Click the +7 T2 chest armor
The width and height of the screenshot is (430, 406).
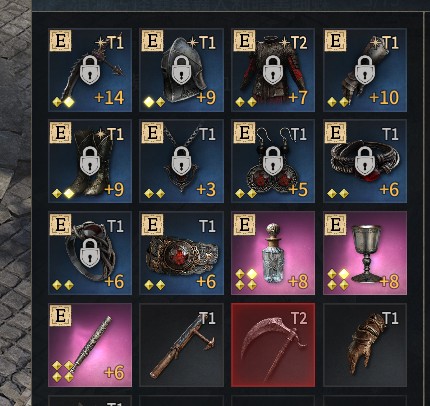[x=273, y=70]
